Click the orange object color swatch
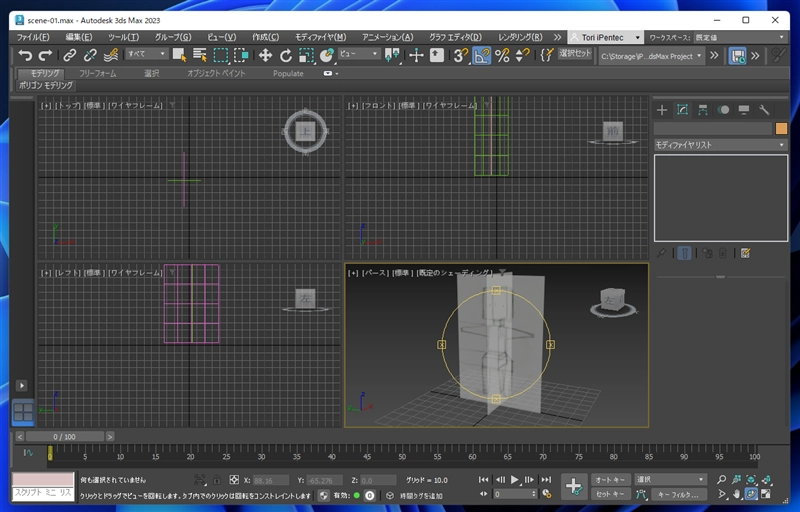The image size is (800, 512). [781, 129]
